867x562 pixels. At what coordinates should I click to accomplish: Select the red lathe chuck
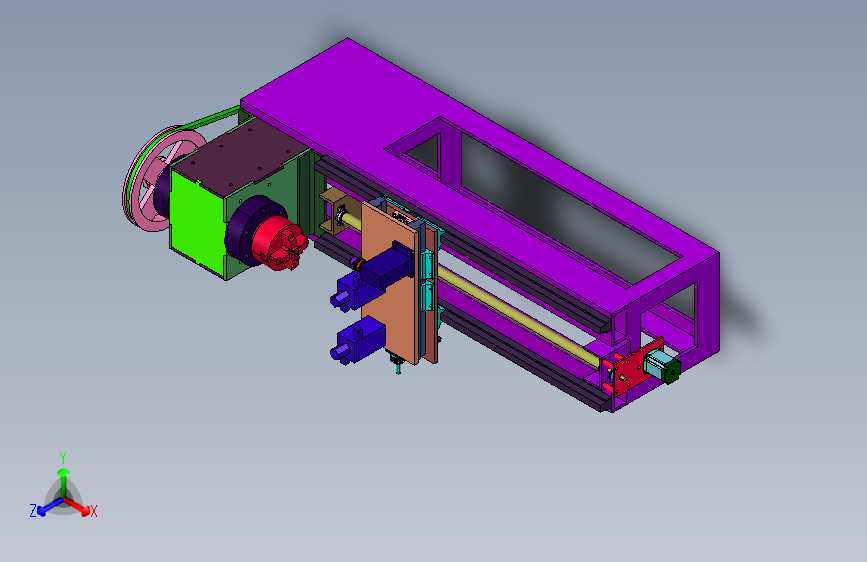point(280,243)
